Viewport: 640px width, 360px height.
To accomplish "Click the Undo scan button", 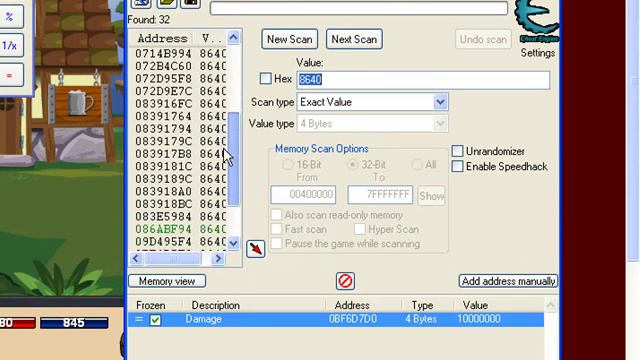I will [x=483, y=39].
